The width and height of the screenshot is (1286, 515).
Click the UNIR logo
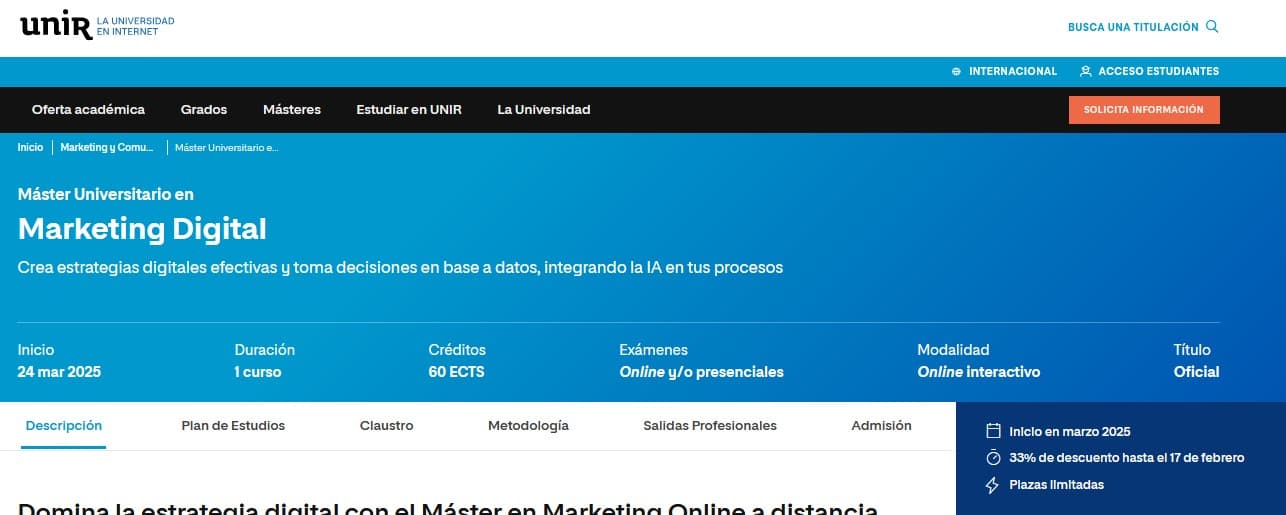tap(97, 27)
